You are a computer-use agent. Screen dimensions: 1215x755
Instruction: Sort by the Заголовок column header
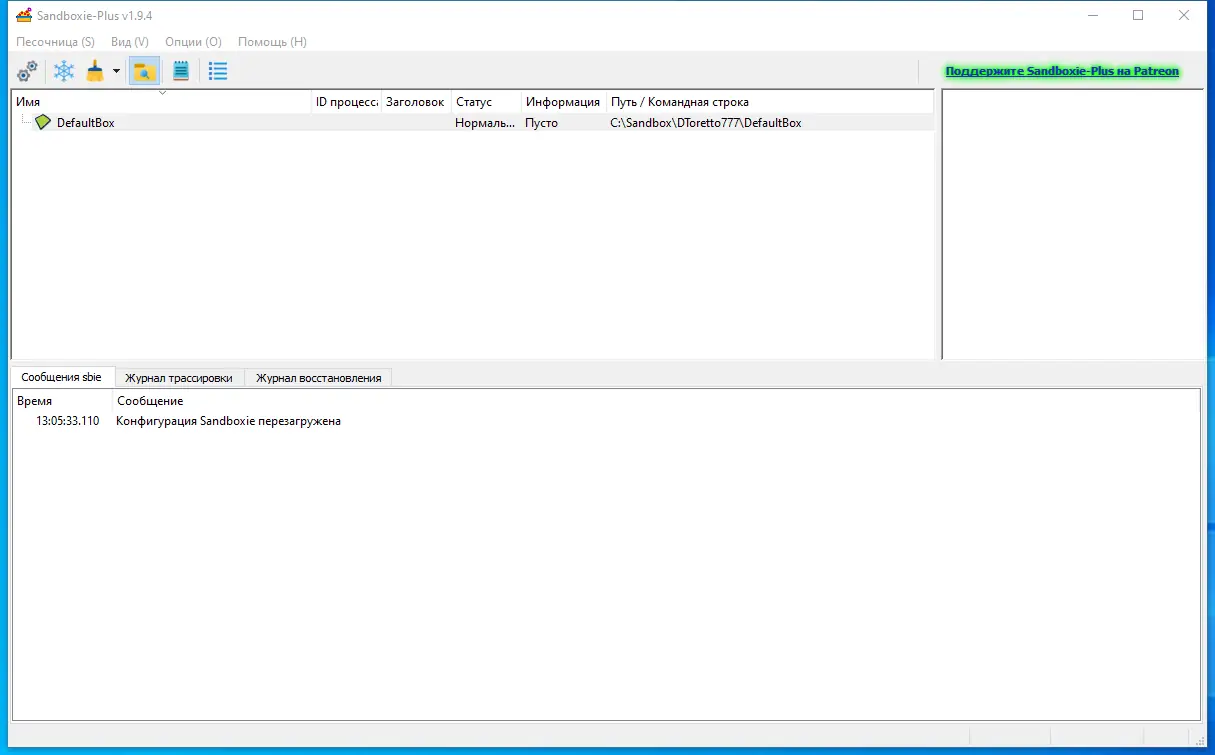(415, 102)
